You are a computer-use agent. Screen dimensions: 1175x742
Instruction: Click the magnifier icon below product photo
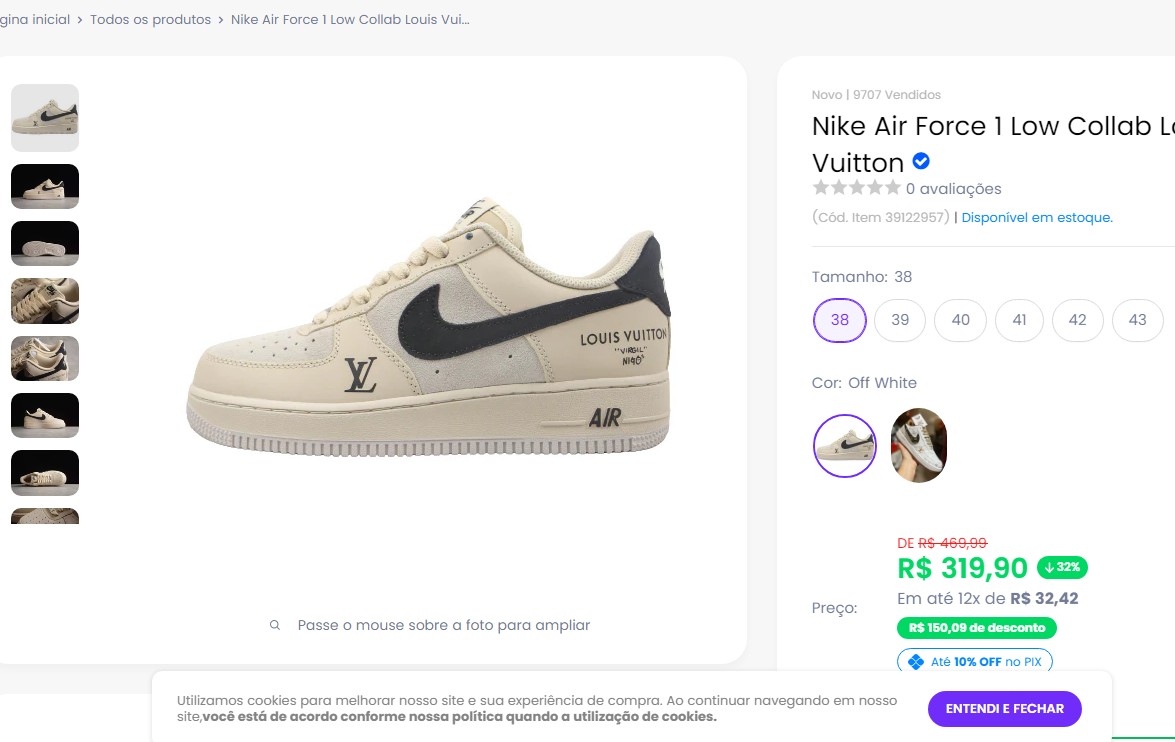(x=275, y=625)
